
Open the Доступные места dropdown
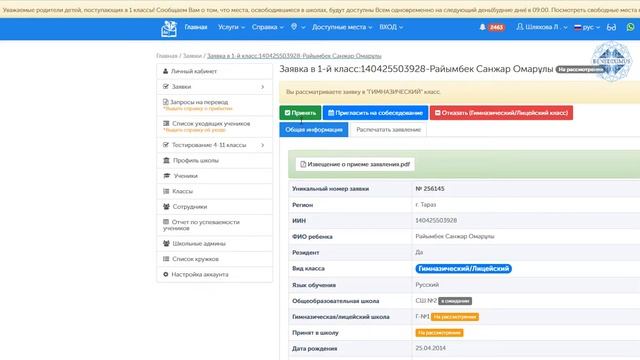[x=342, y=27]
